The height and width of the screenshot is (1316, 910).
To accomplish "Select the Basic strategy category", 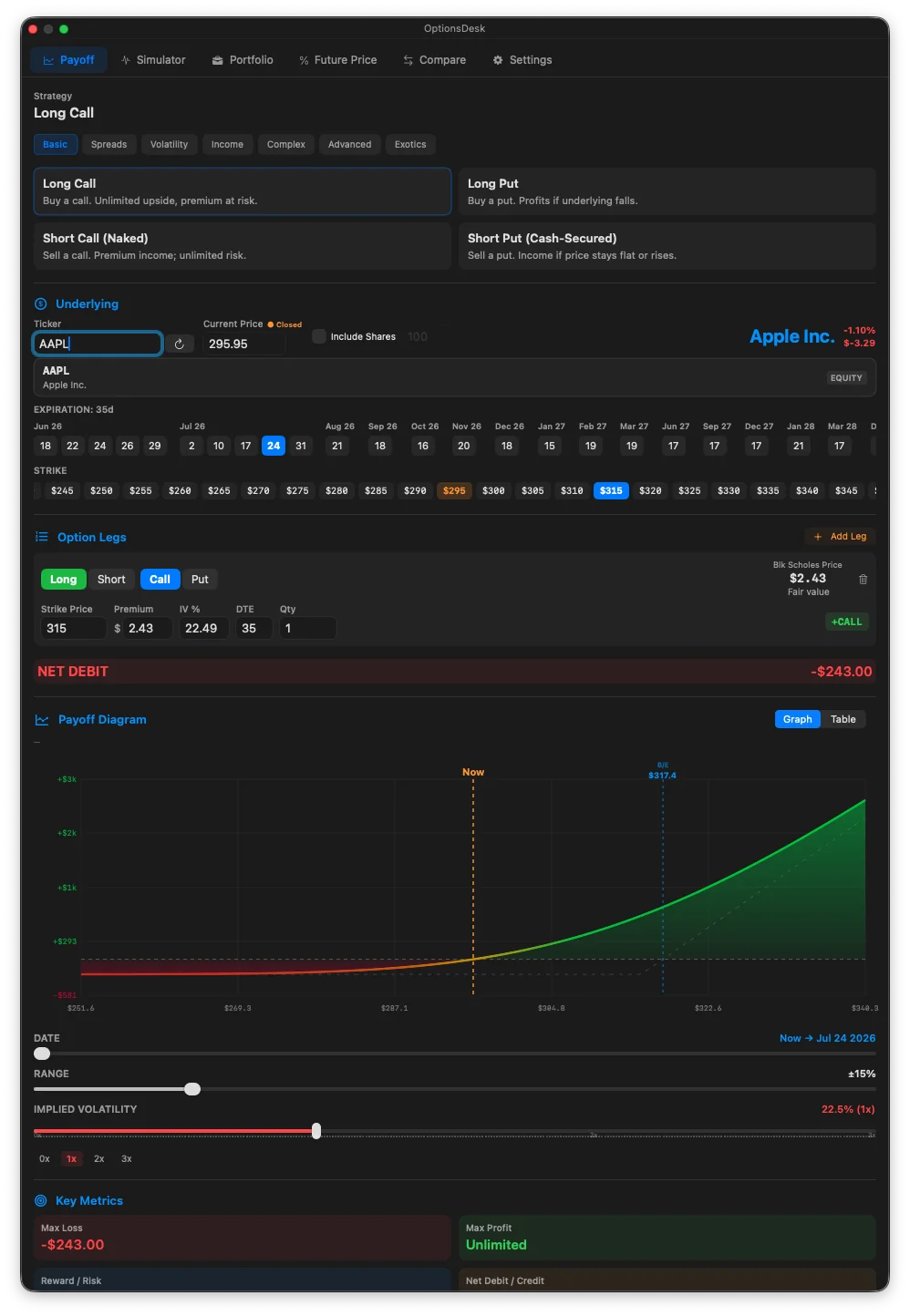I will [55, 145].
